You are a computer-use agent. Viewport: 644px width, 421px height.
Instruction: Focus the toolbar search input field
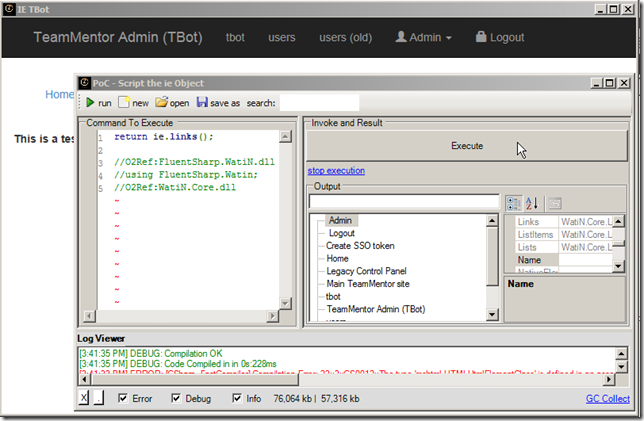tap(318, 102)
